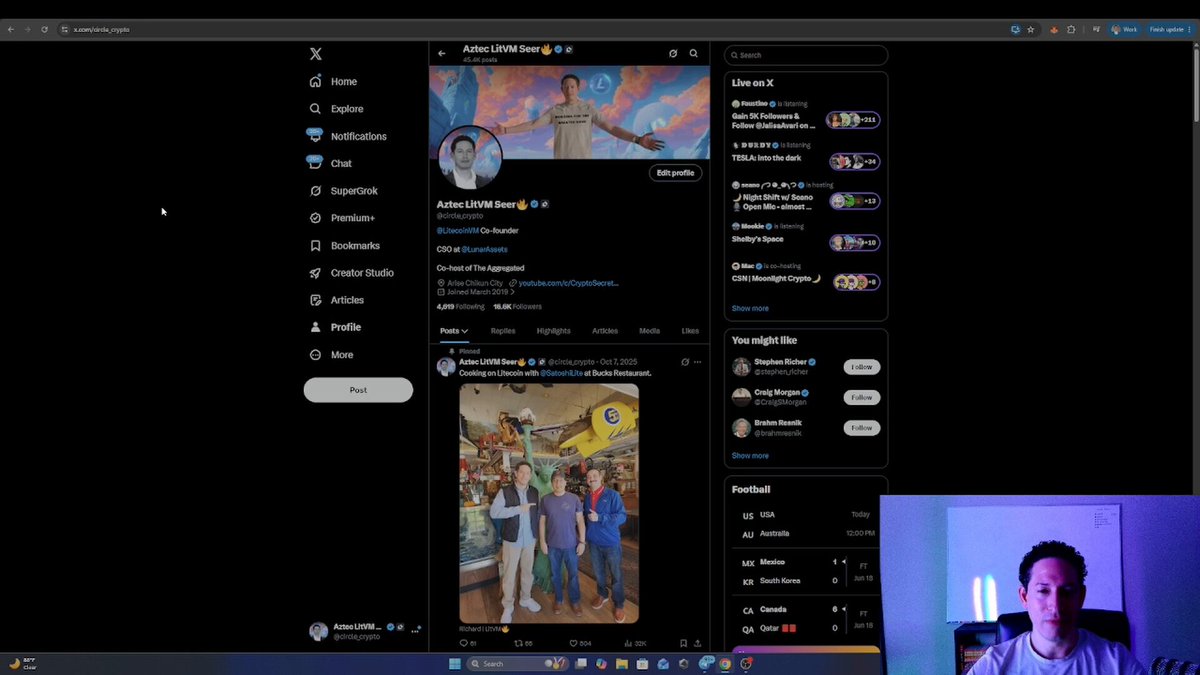Screen dimensions: 1200x675
Task: Click the Finish update button in Chrome
Action: click(x=1170, y=29)
